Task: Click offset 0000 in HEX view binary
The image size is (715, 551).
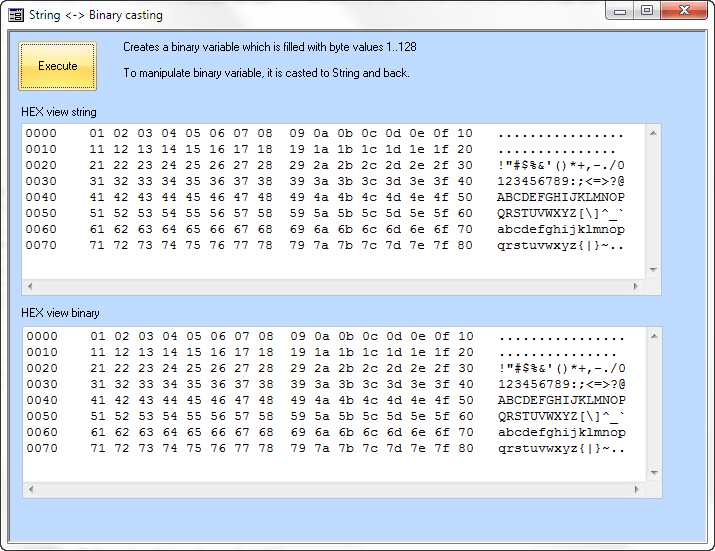Action: (42, 336)
